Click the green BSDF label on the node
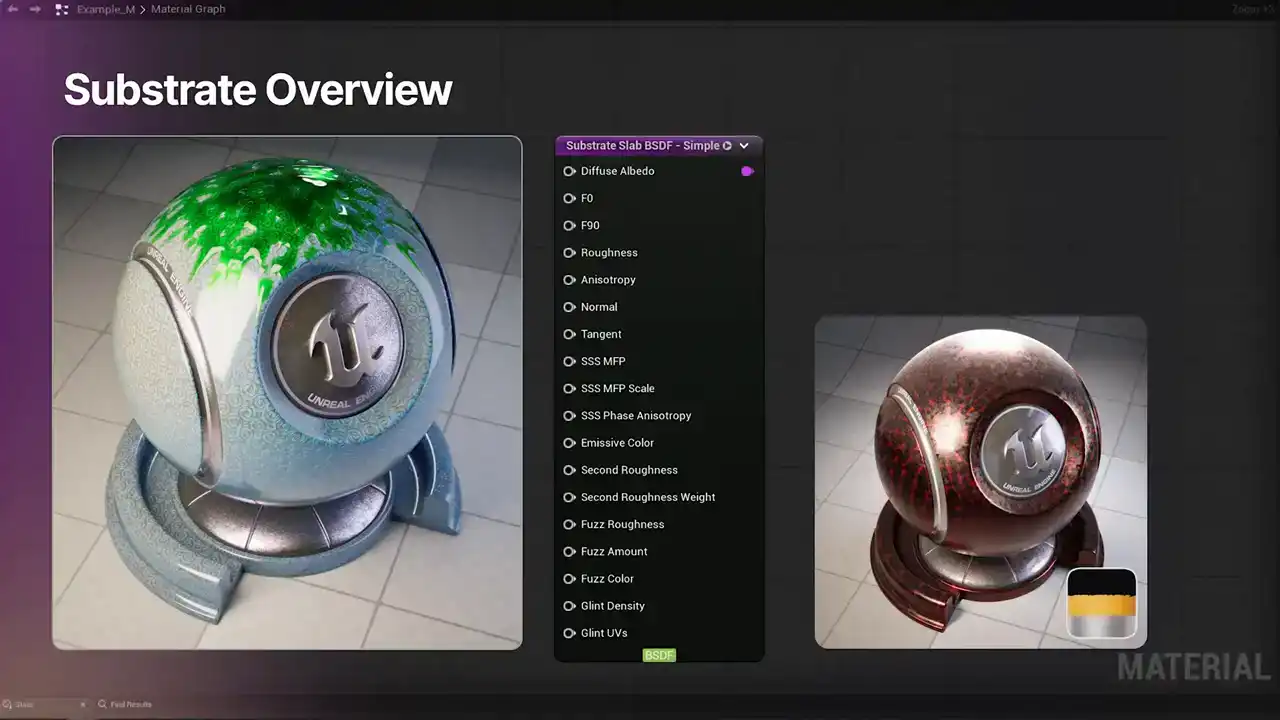1280x720 pixels. (659, 655)
